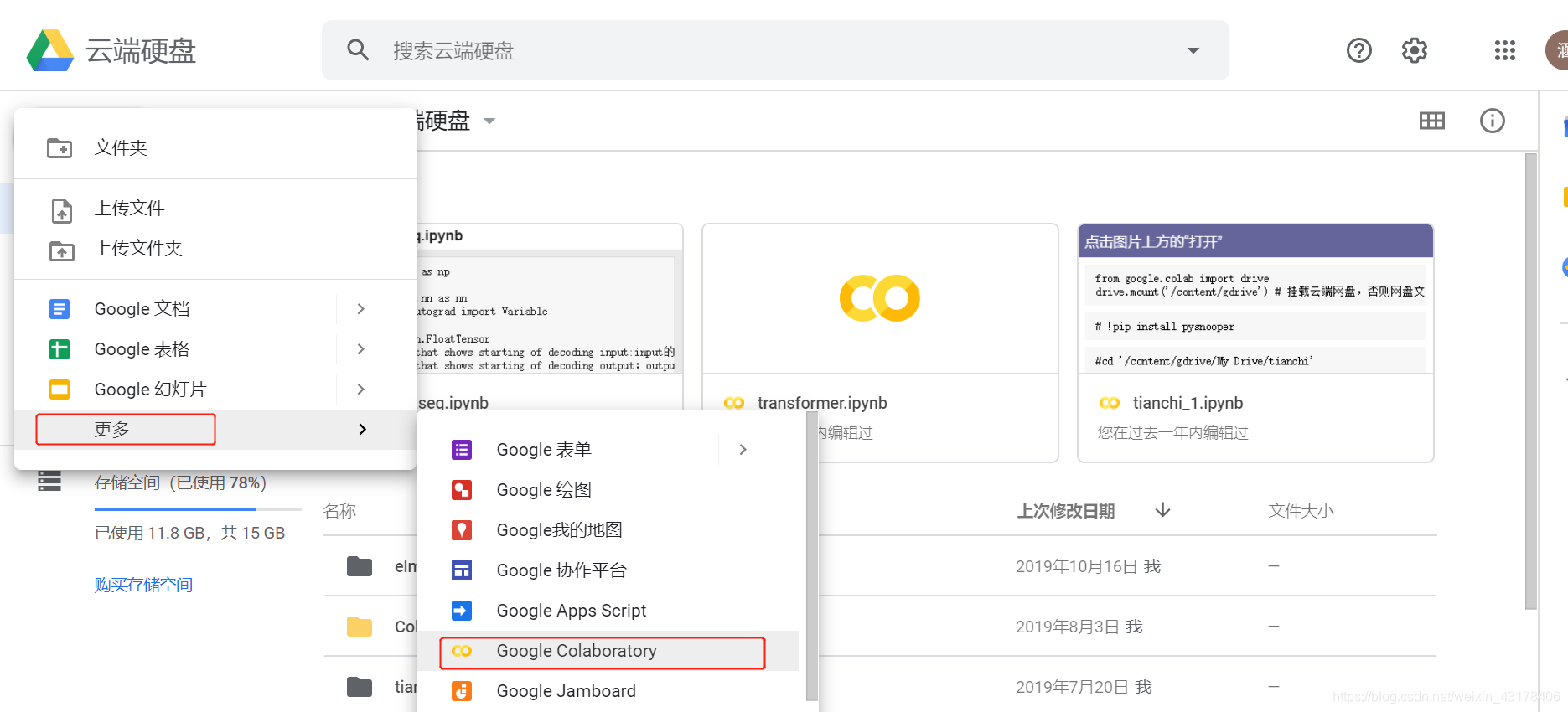
Task: Click the Google Drive logo
Action: tap(50, 50)
